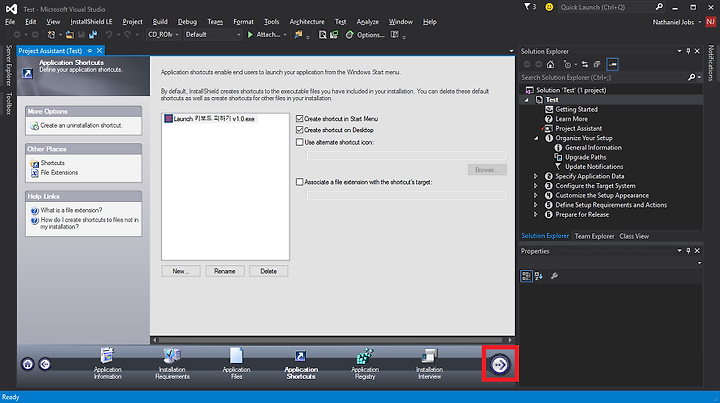The image size is (720, 403).
Task: Select Update Notifications tree item
Action: click(594, 167)
